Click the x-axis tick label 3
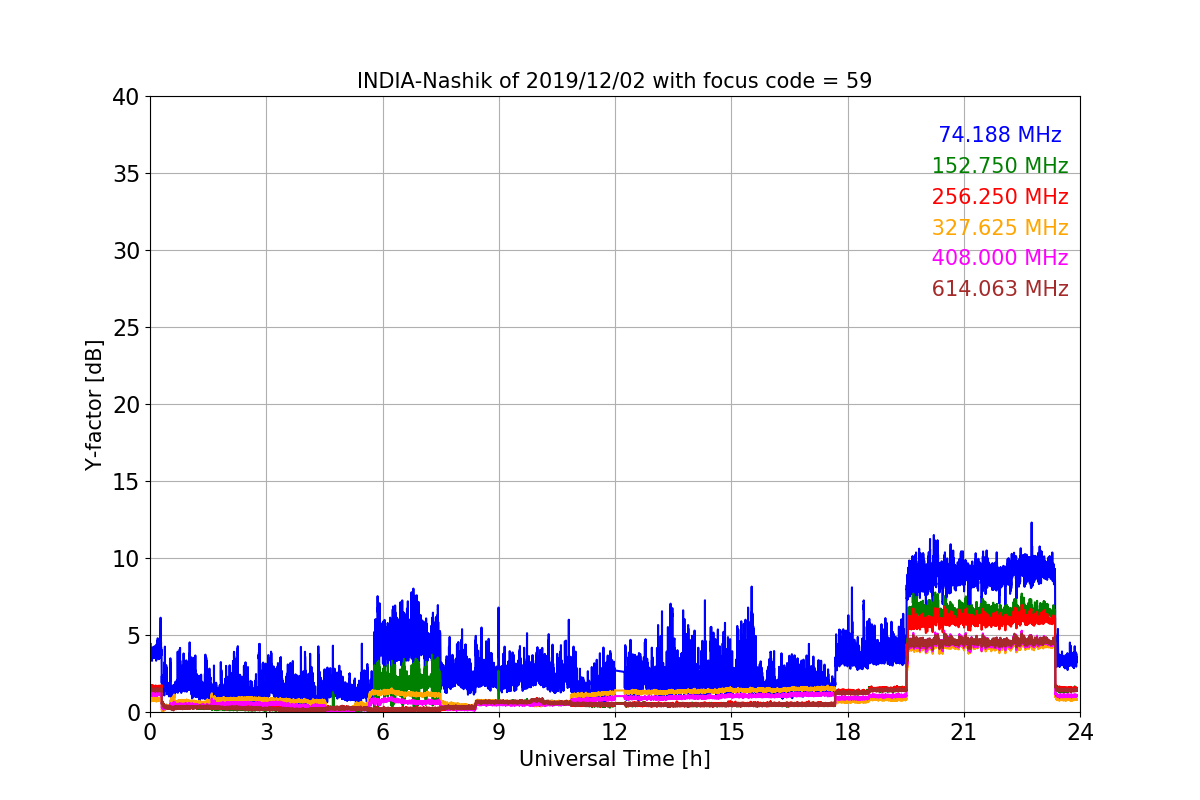 [266, 731]
